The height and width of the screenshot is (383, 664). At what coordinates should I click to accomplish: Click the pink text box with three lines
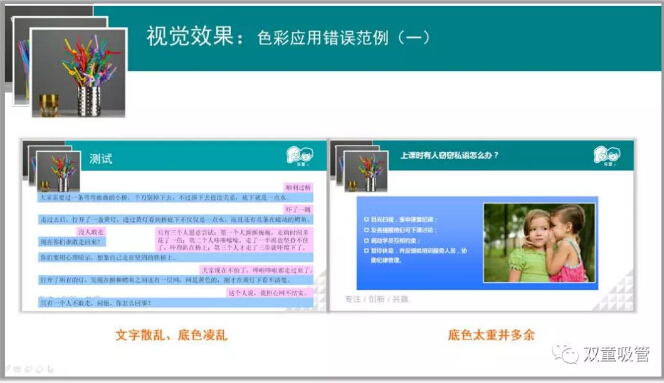(x=234, y=240)
